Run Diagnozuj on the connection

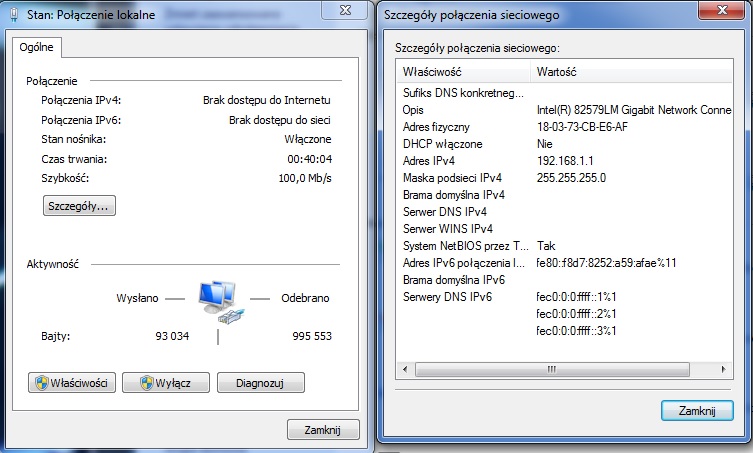[260, 382]
